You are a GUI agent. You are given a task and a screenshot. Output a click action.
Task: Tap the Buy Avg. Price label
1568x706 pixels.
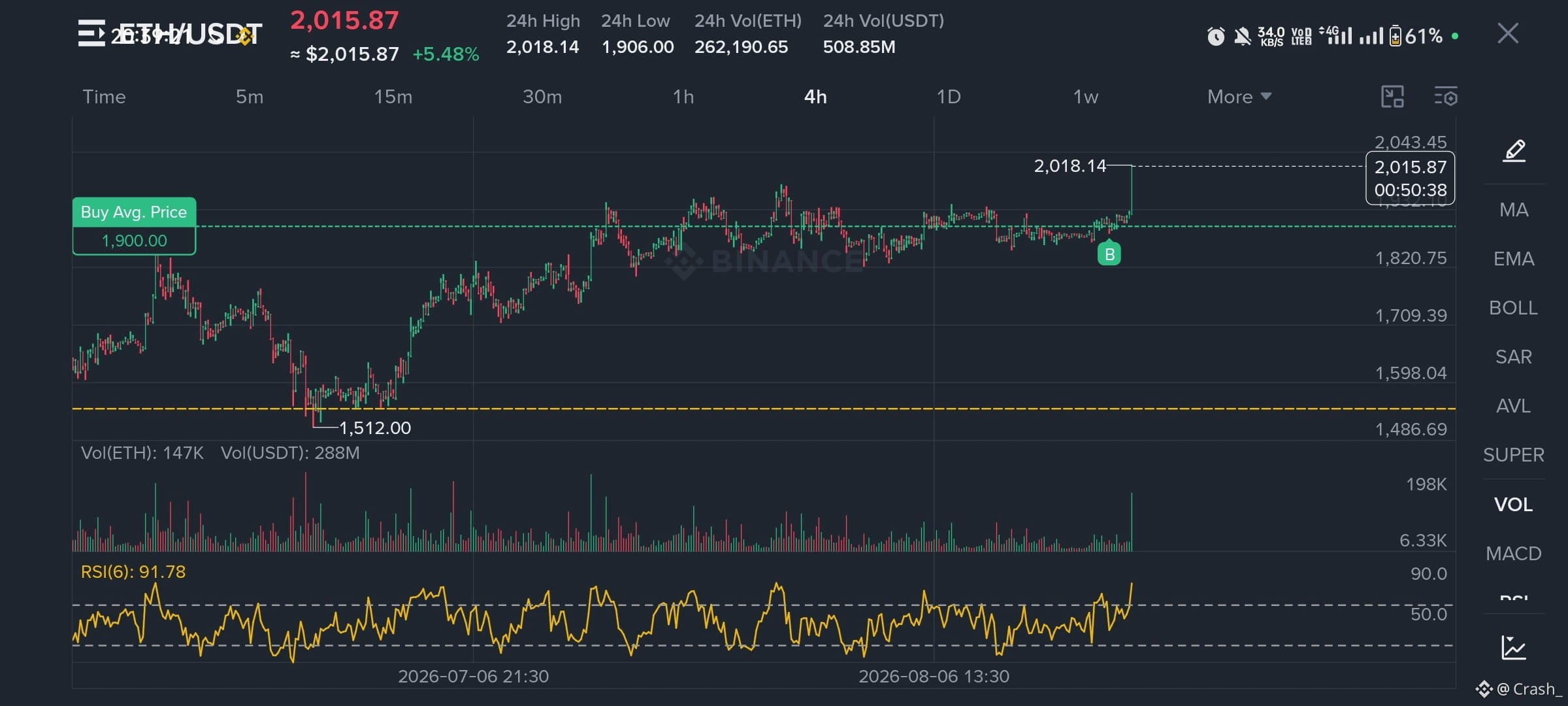[134, 212]
